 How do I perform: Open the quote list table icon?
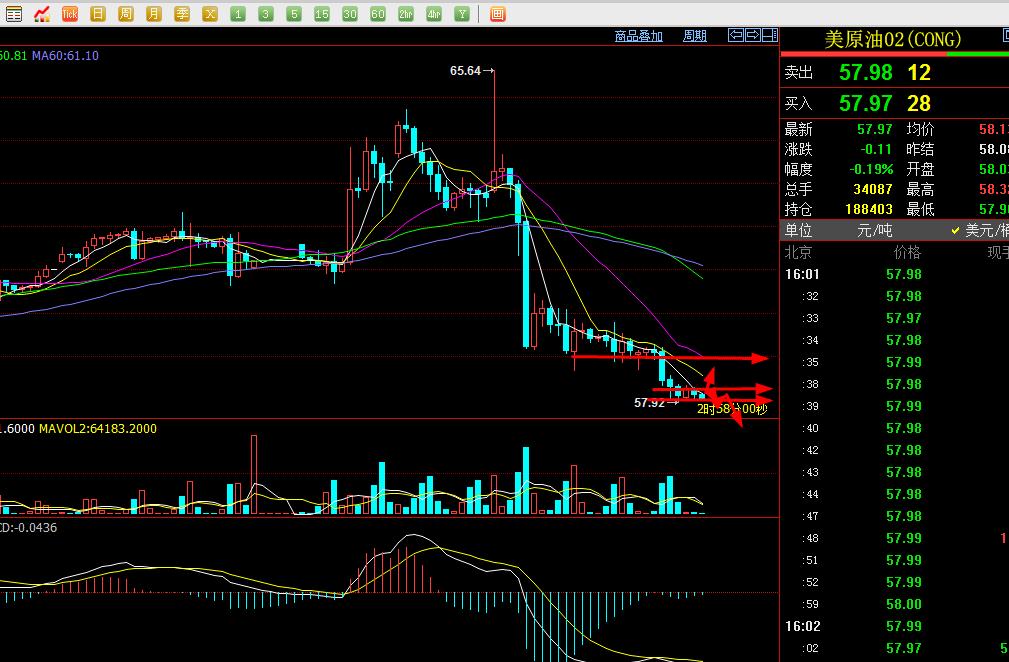tap(14, 14)
